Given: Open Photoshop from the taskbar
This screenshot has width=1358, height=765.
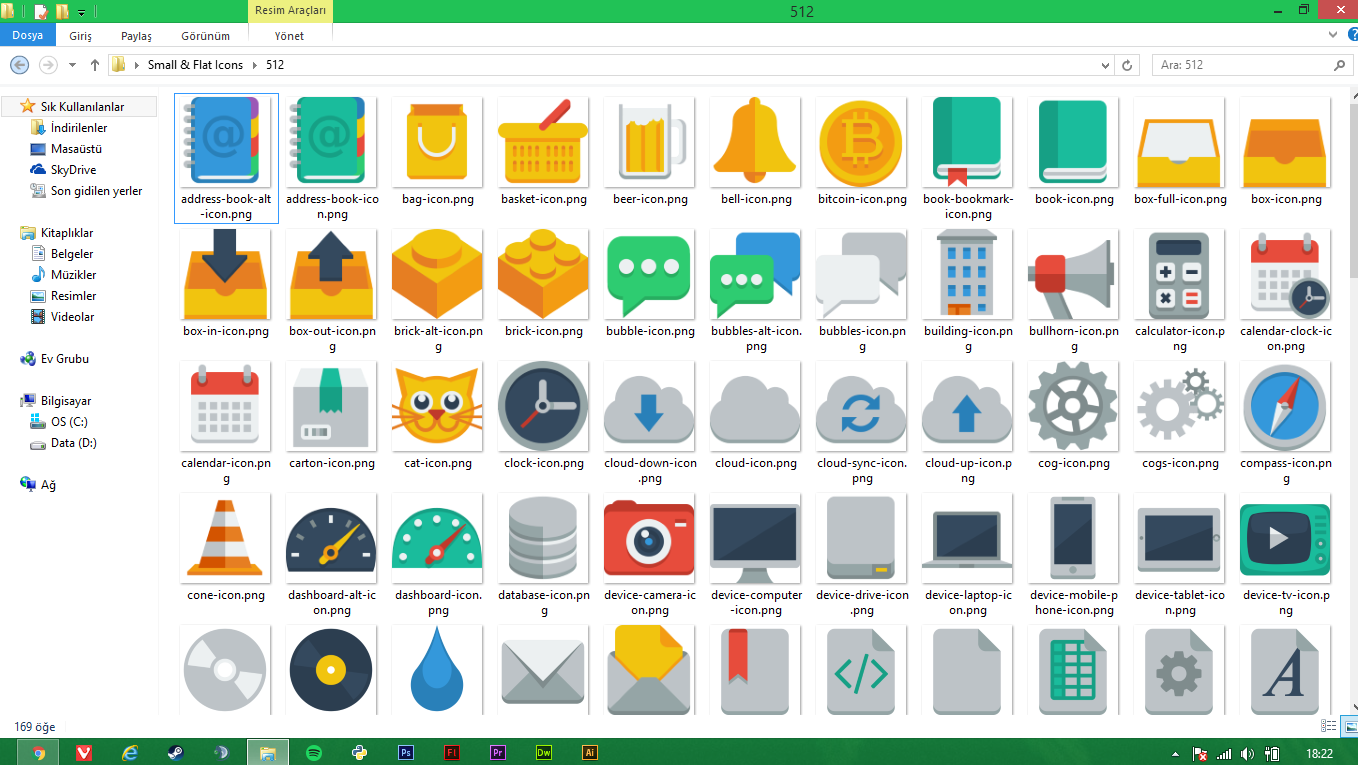Looking at the screenshot, I should tap(406, 752).
